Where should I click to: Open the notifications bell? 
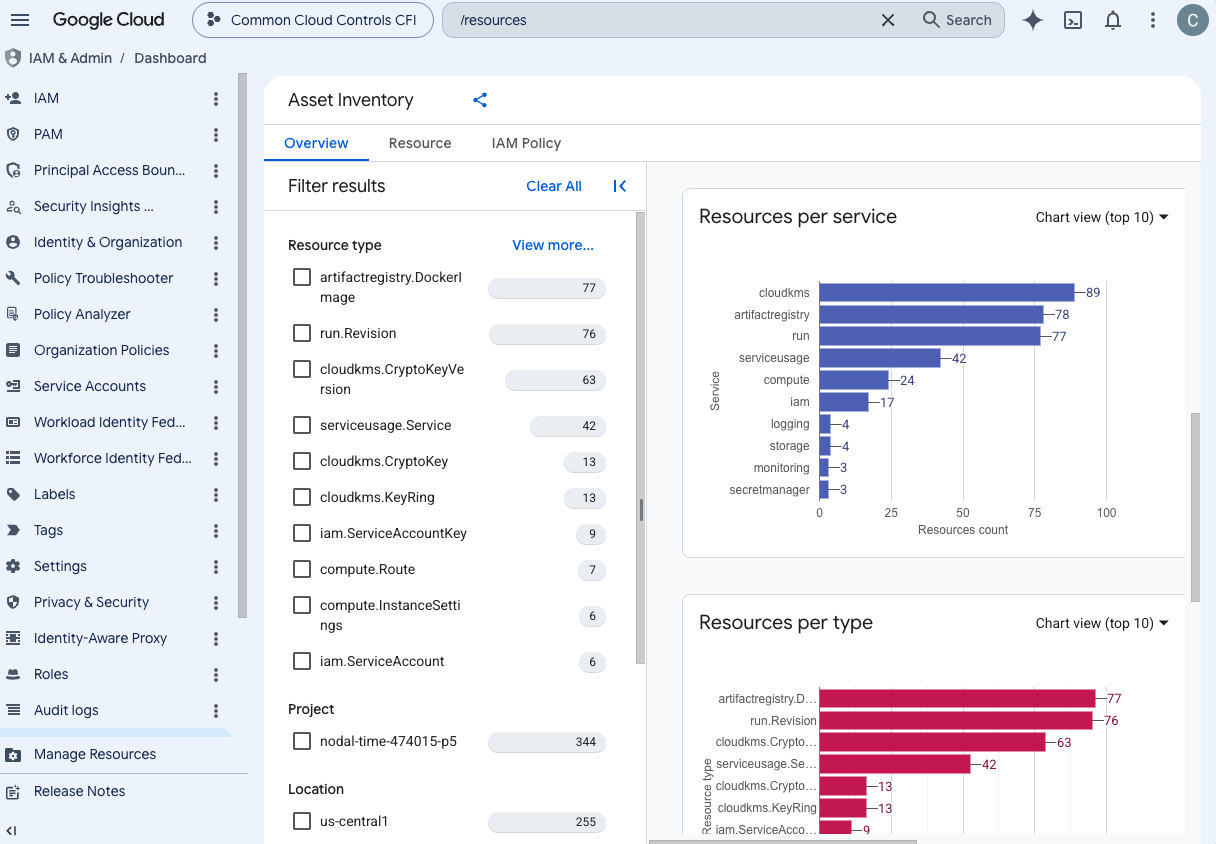(1113, 20)
